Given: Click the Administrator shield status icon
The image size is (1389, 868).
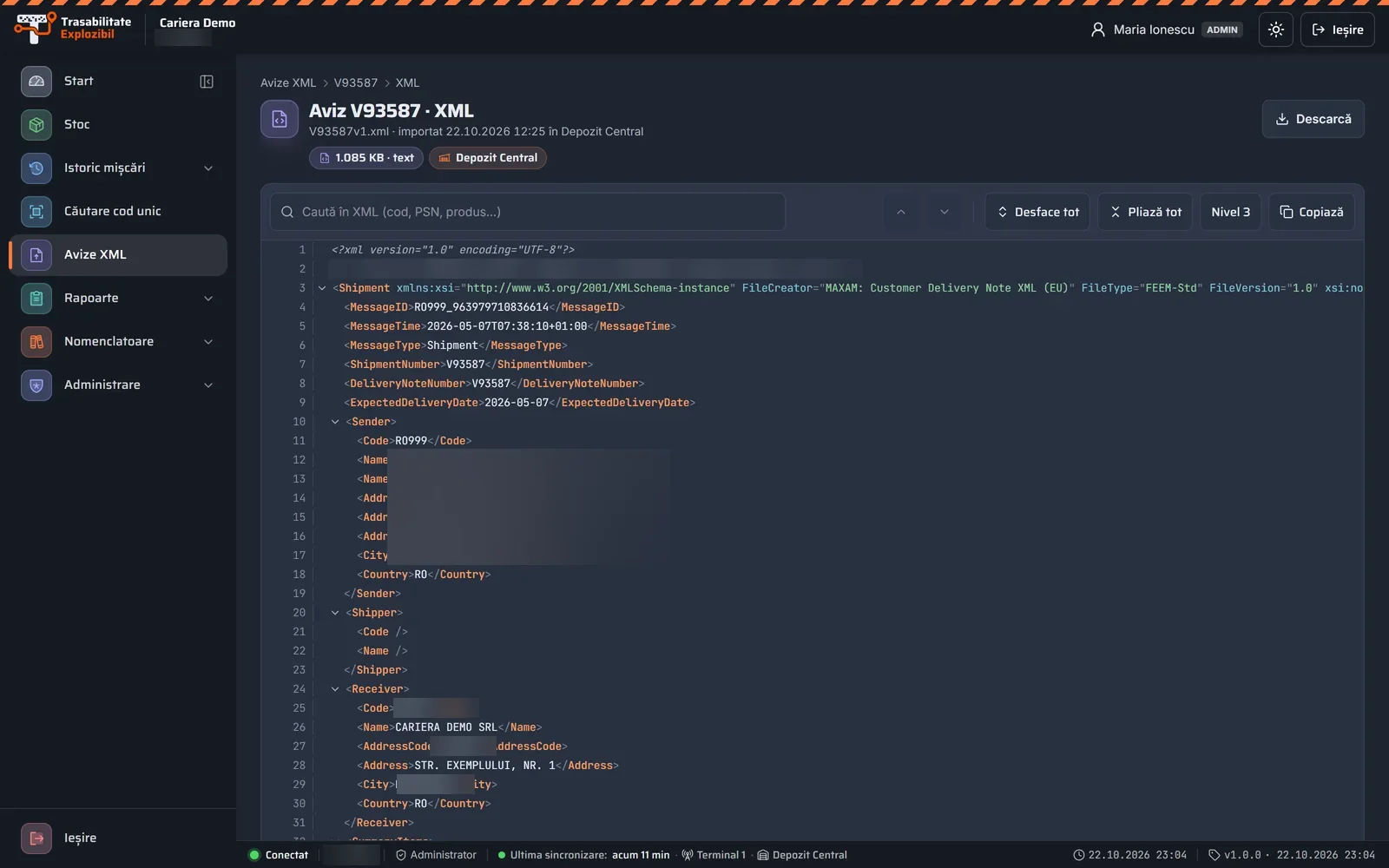Looking at the screenshot, I should pos(401,855).
